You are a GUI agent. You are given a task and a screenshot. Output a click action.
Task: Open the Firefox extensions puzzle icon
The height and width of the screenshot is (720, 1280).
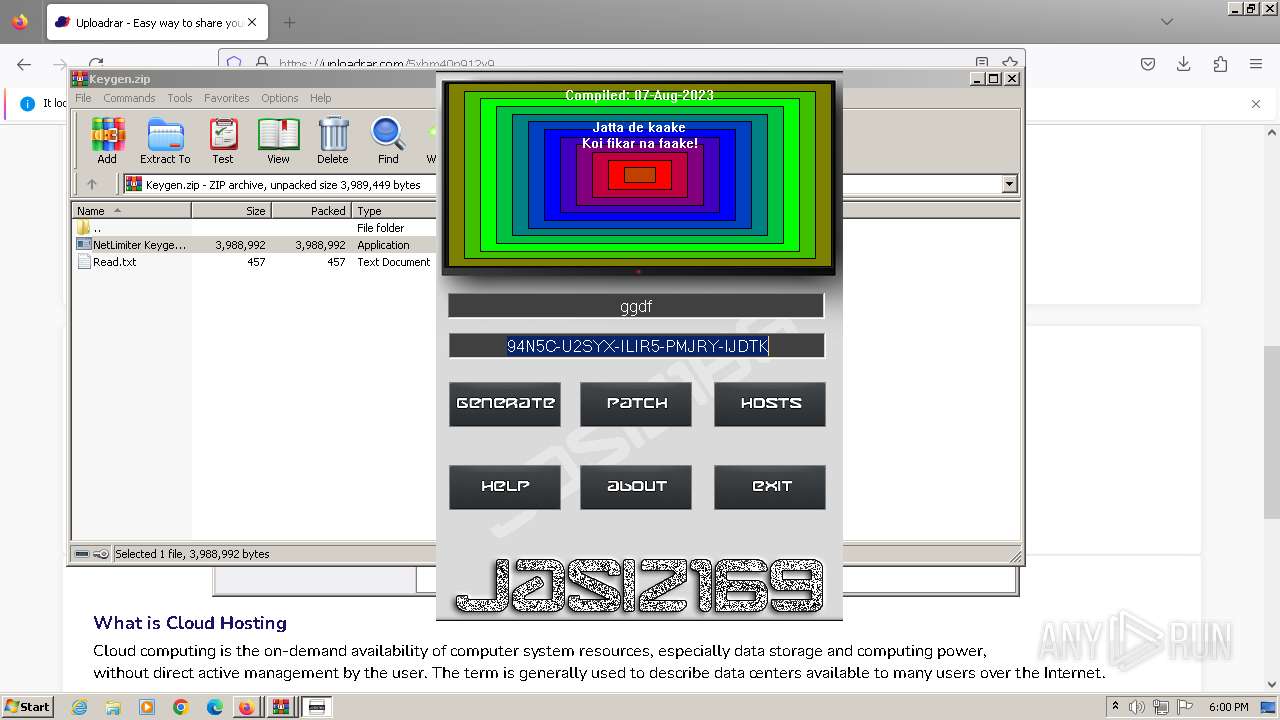1220,64
